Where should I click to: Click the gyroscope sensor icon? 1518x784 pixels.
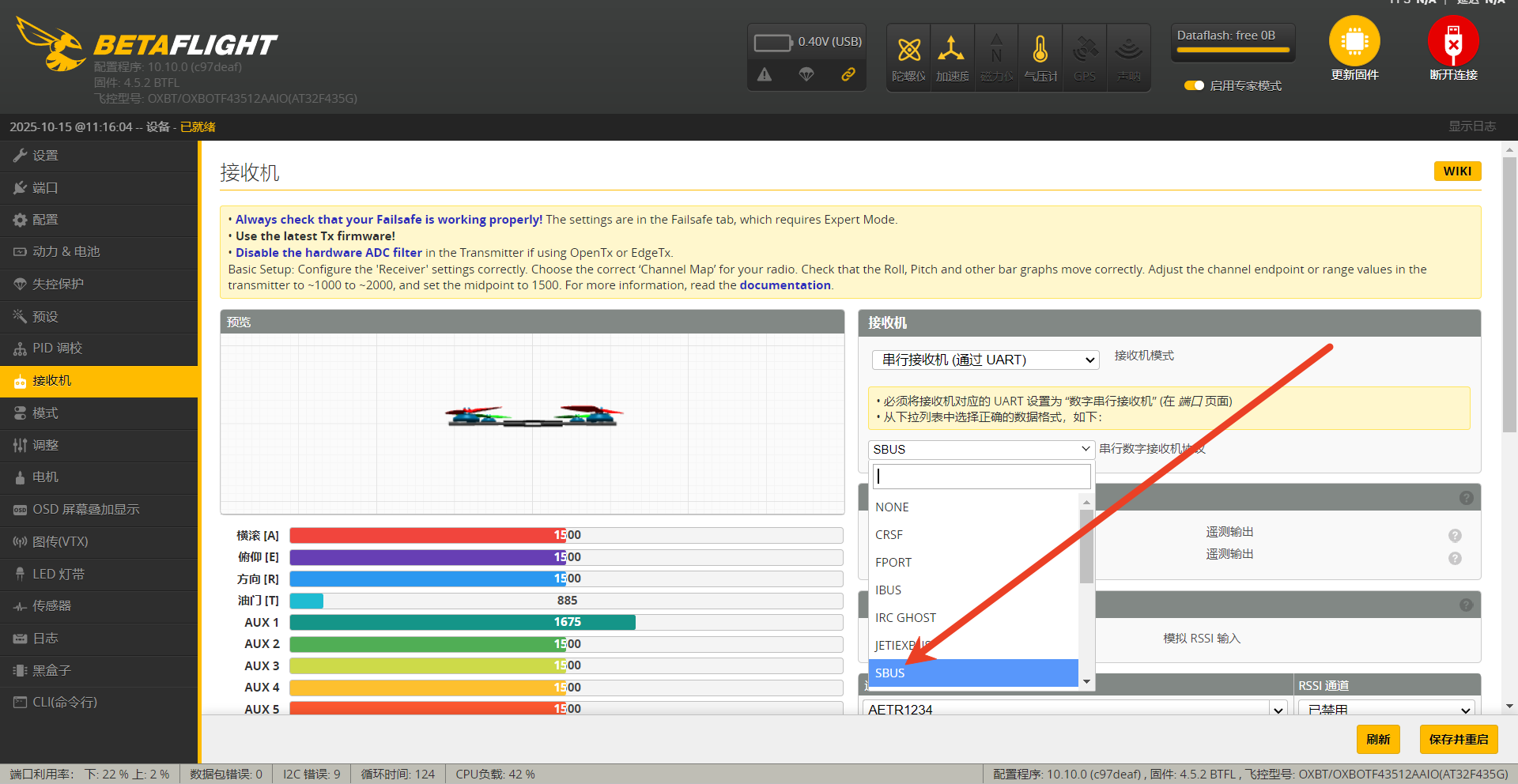908,51
